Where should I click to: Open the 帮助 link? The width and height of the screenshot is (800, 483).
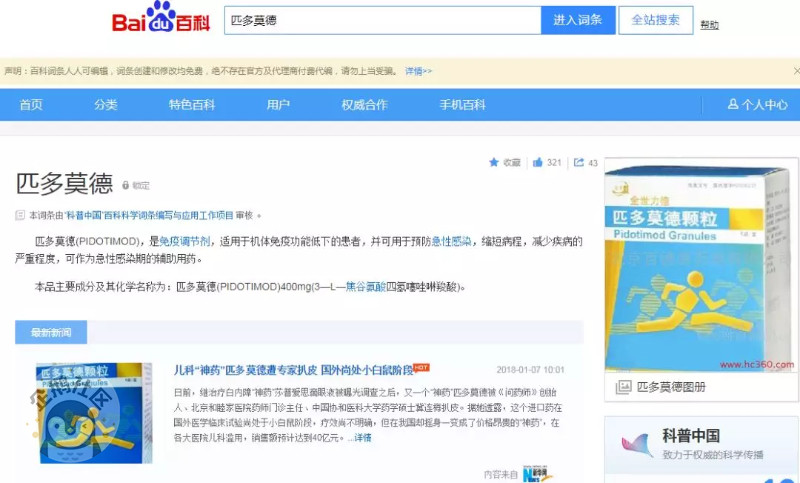point(709,24)
